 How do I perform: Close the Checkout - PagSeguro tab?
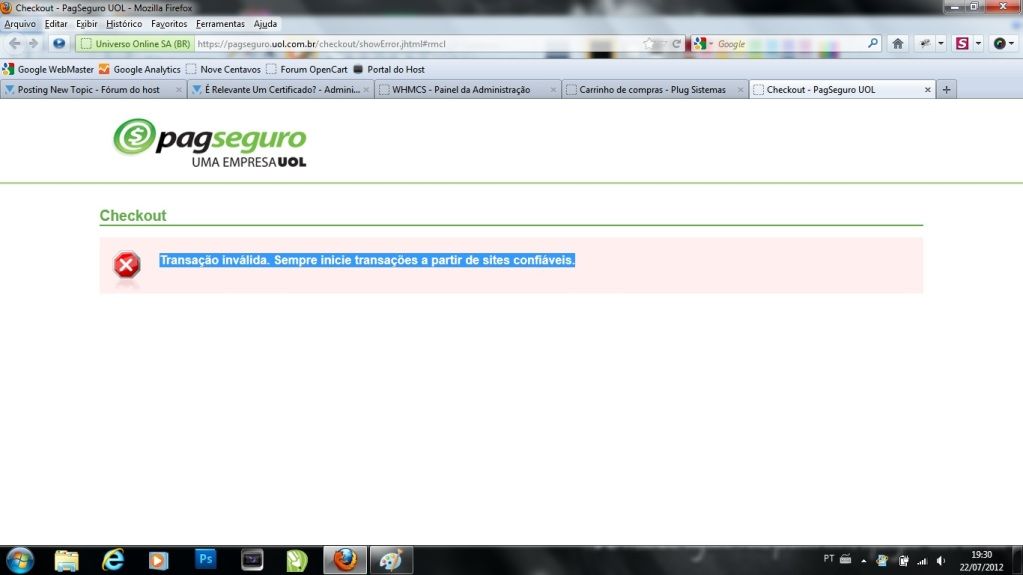point(928,90)
